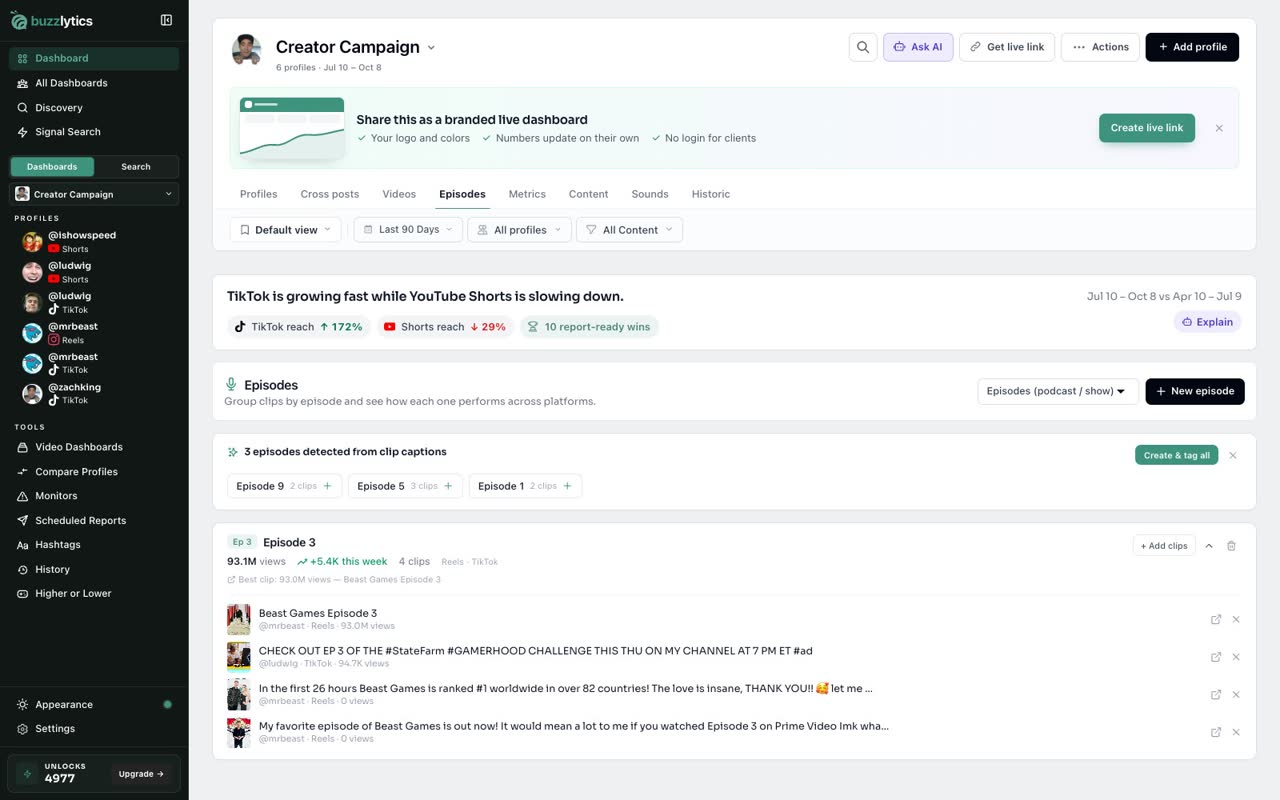Remove the 'first 26 hours' clip
The width and height of the screenshot is (1280, 800).
click(1236, 695)
